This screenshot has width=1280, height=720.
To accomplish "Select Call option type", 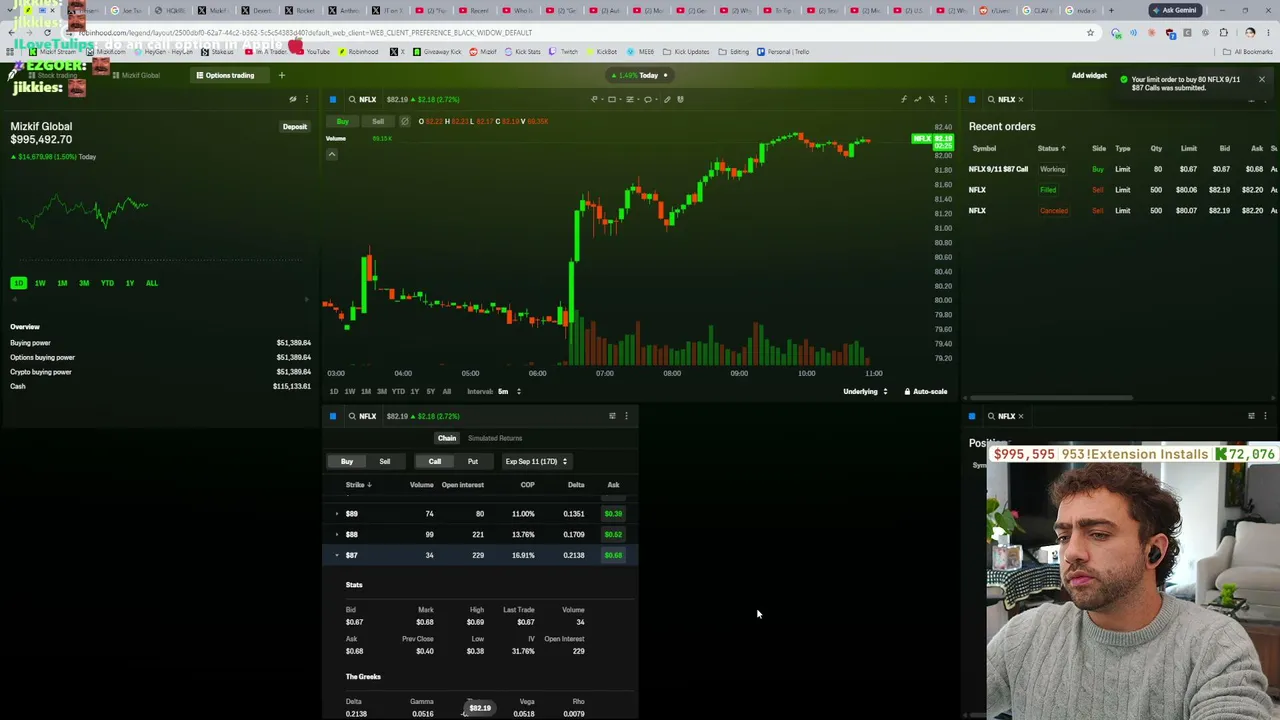I will (x=435, y=461).
